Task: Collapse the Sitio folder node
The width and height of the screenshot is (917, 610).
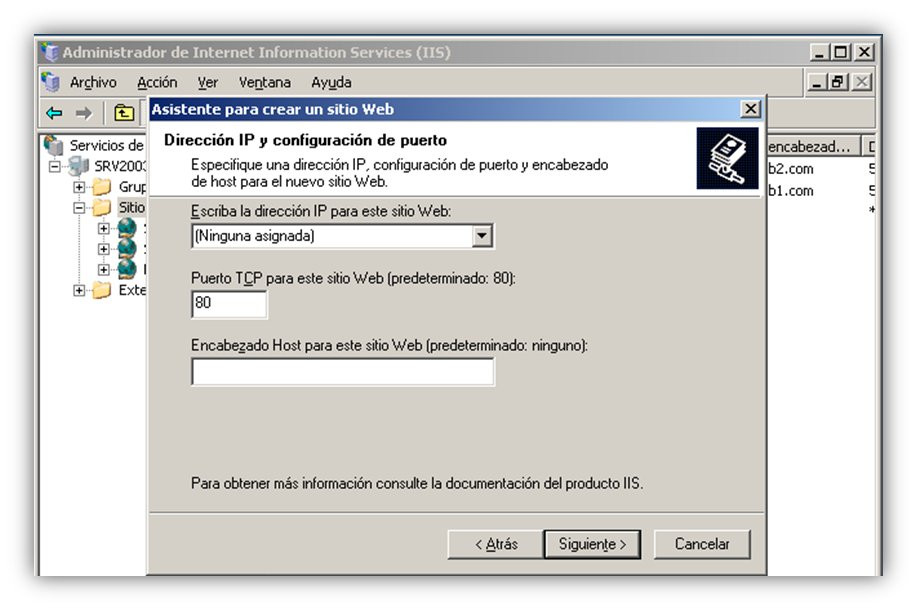Action: click(x=79, y=208)
